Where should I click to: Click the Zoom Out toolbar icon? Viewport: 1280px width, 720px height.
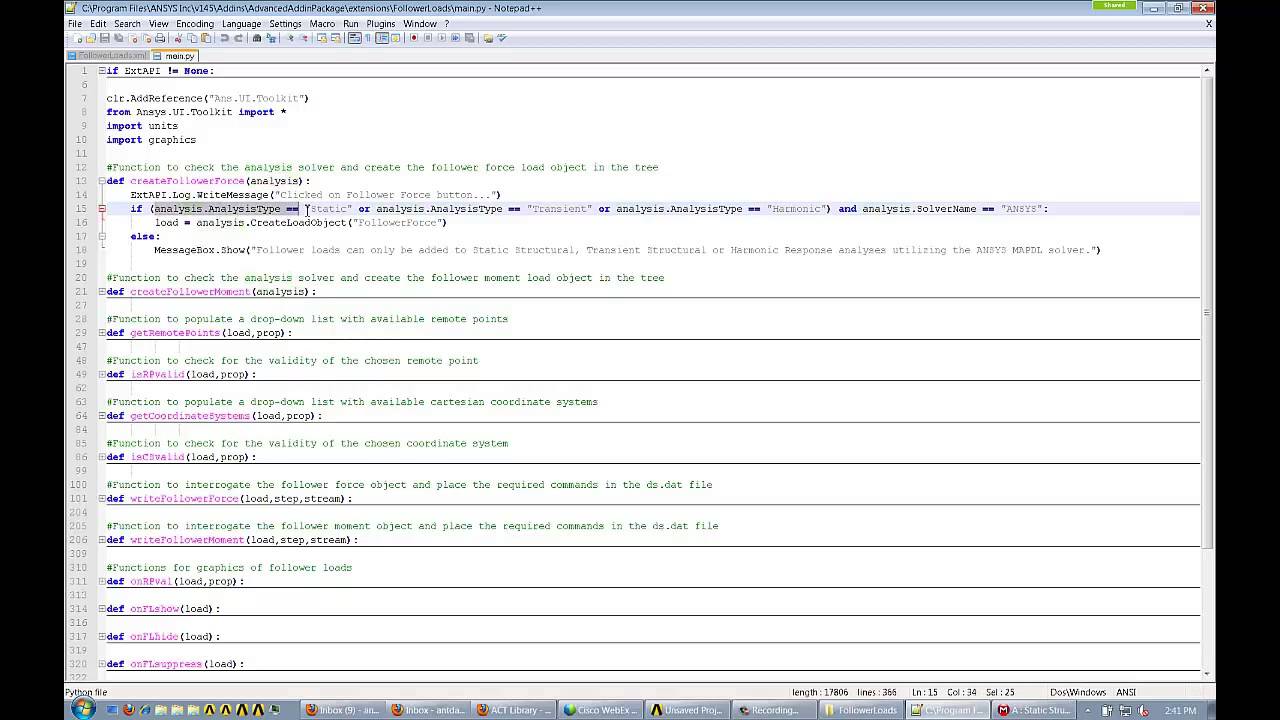(305, 38)
